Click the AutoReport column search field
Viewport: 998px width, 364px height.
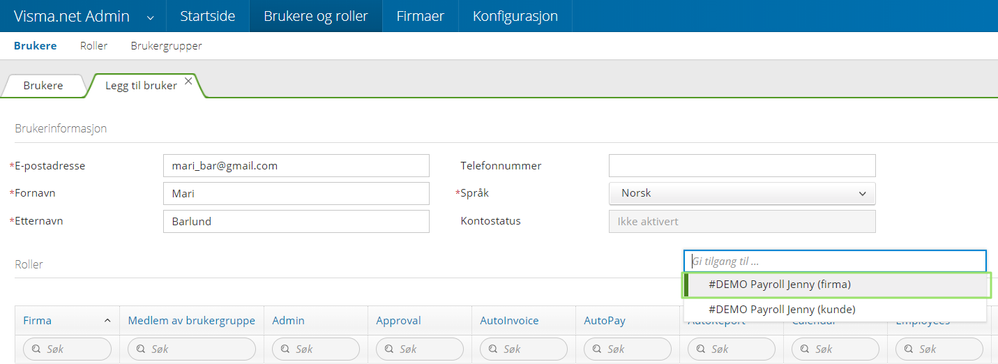click(731, 349)
